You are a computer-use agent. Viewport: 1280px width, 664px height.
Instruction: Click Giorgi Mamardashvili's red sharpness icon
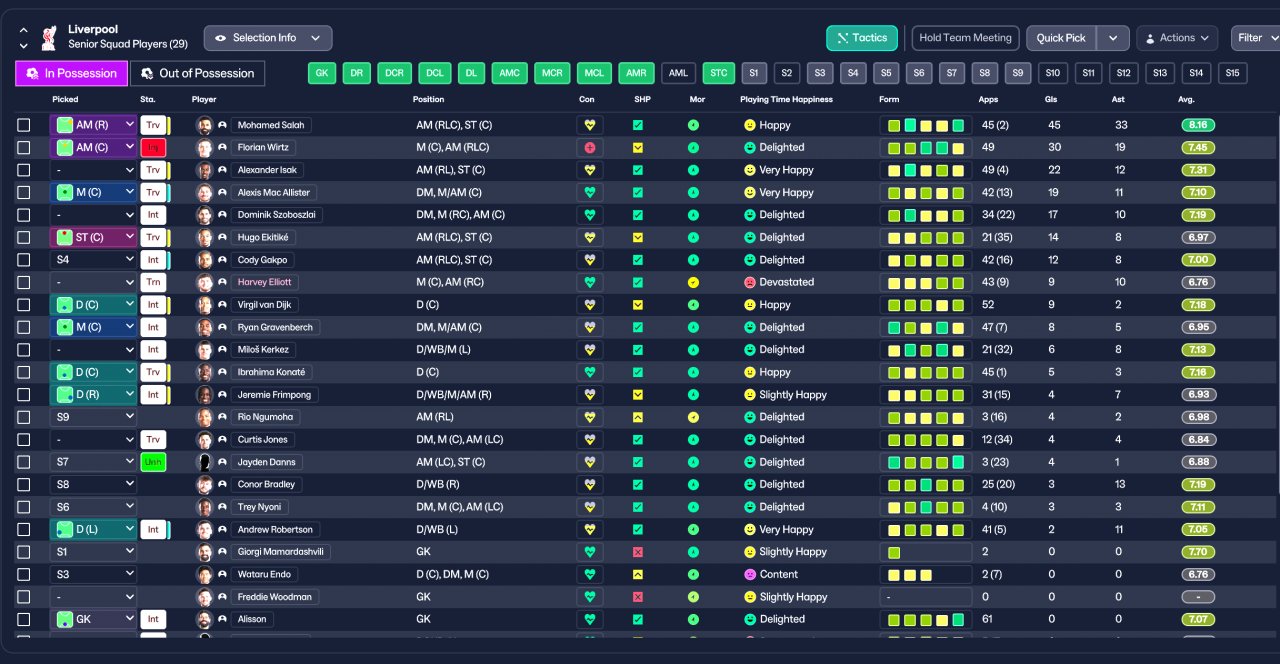(x=638, y=552)
